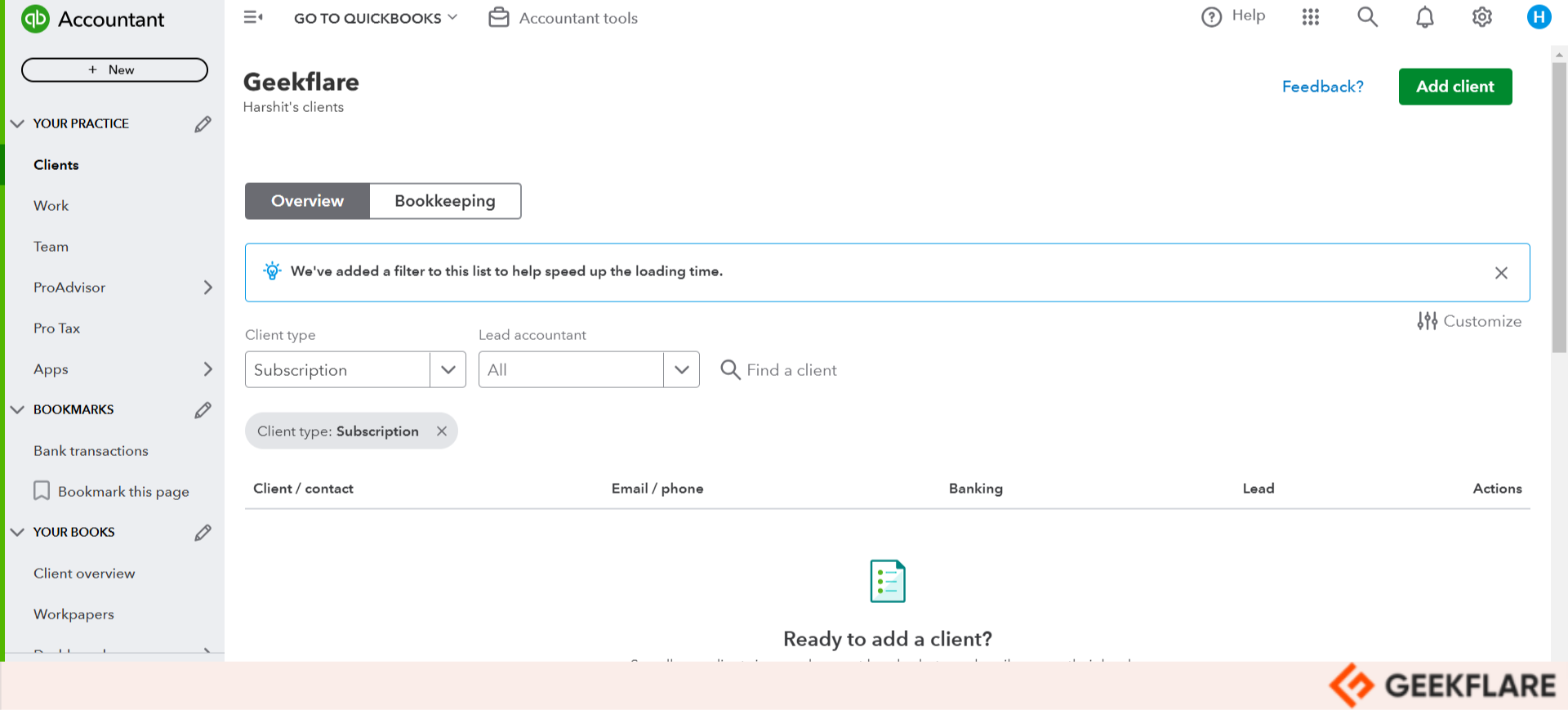Open Pro Tax in the sidebar

(56, 328)
